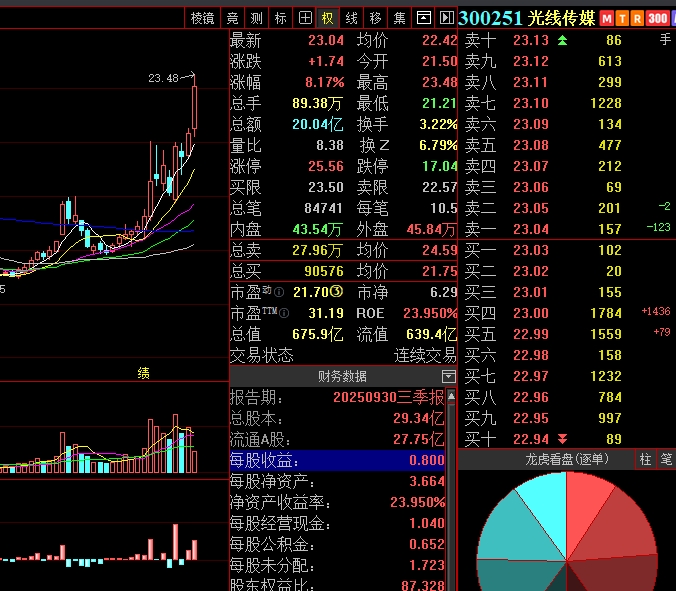Click the window layout icon in toolbar
The width and height of the screenshot is (676, 591).
423,18
